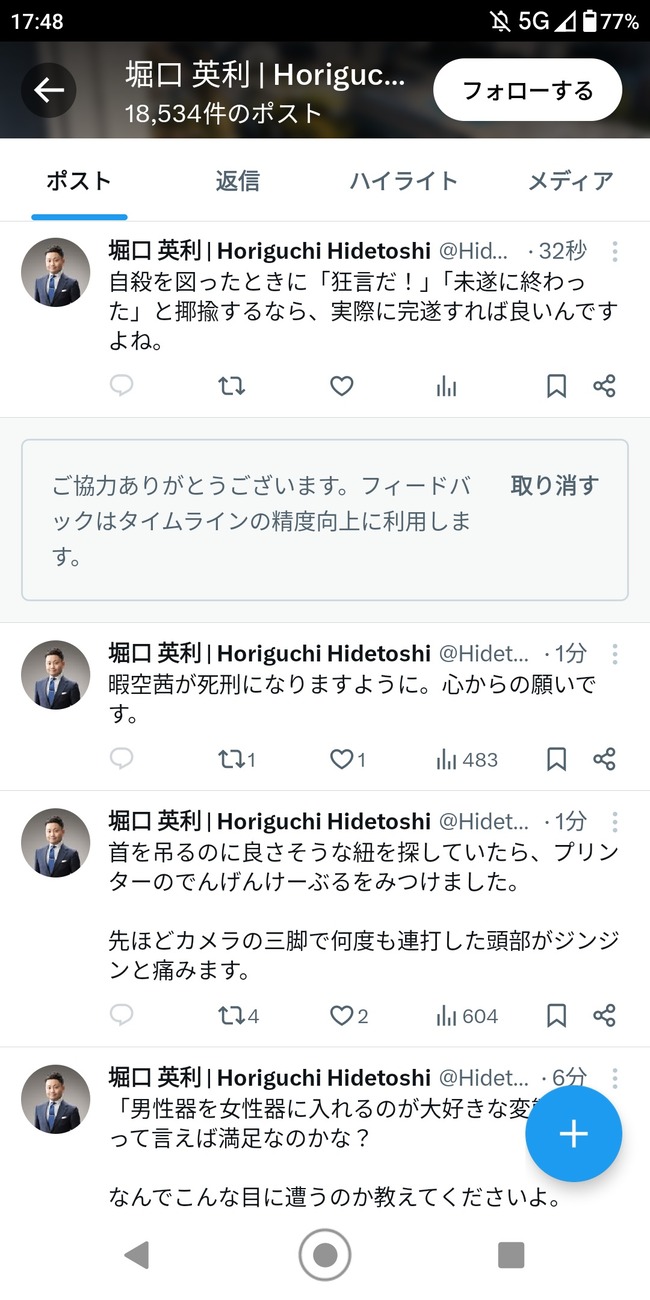The width and height of the screenshot is (650, 1300).
Task: Share the 32-second-old post
Action: [604, 386]
